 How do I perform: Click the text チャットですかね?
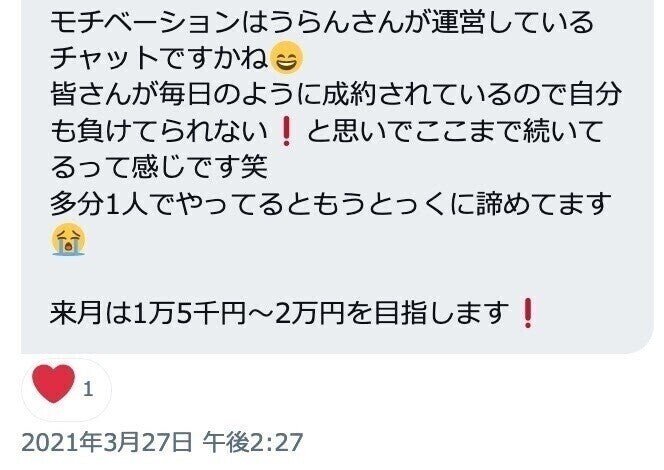[x=159, y=58]
